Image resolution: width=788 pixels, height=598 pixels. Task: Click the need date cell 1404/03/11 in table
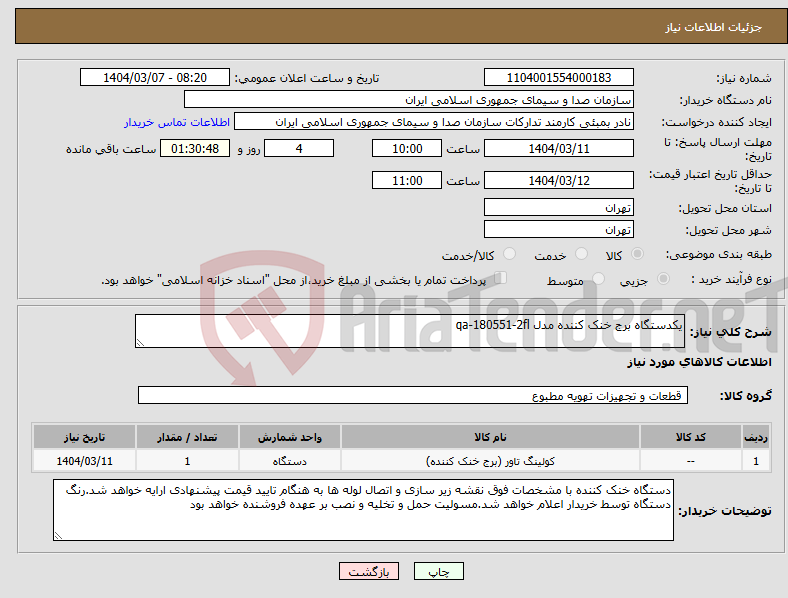click(x=84, y=461)
